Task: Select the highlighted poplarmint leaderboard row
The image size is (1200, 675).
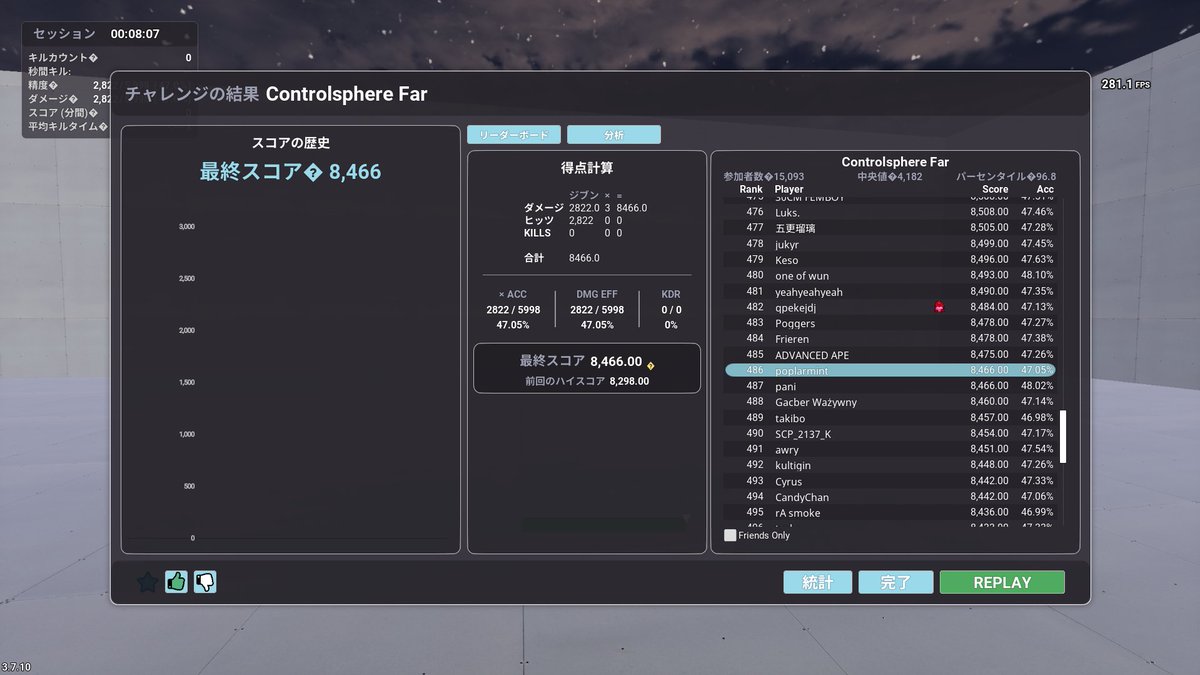Action: tap(890, 370)
